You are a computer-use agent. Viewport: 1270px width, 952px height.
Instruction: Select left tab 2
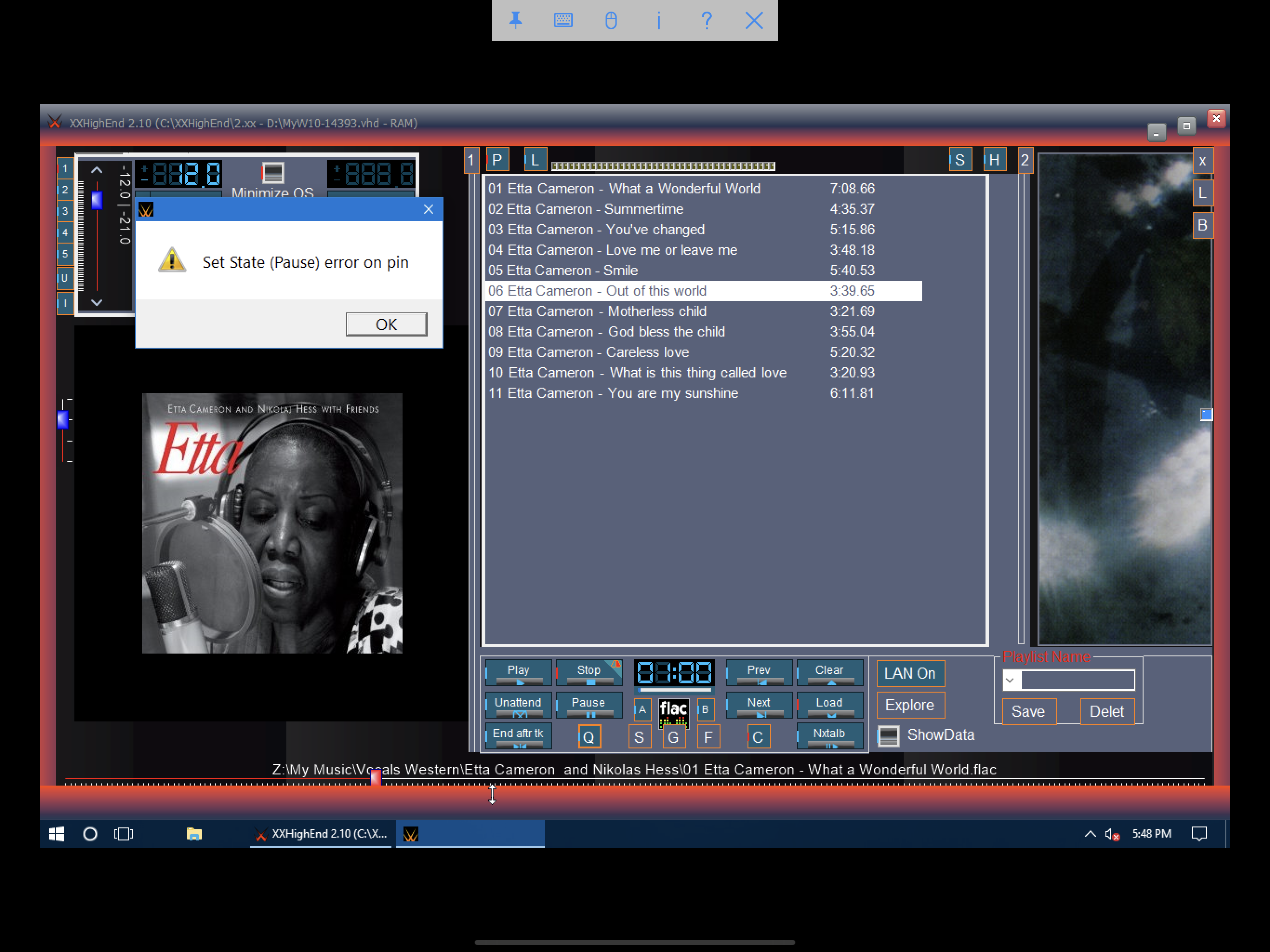tap(65, 190)
